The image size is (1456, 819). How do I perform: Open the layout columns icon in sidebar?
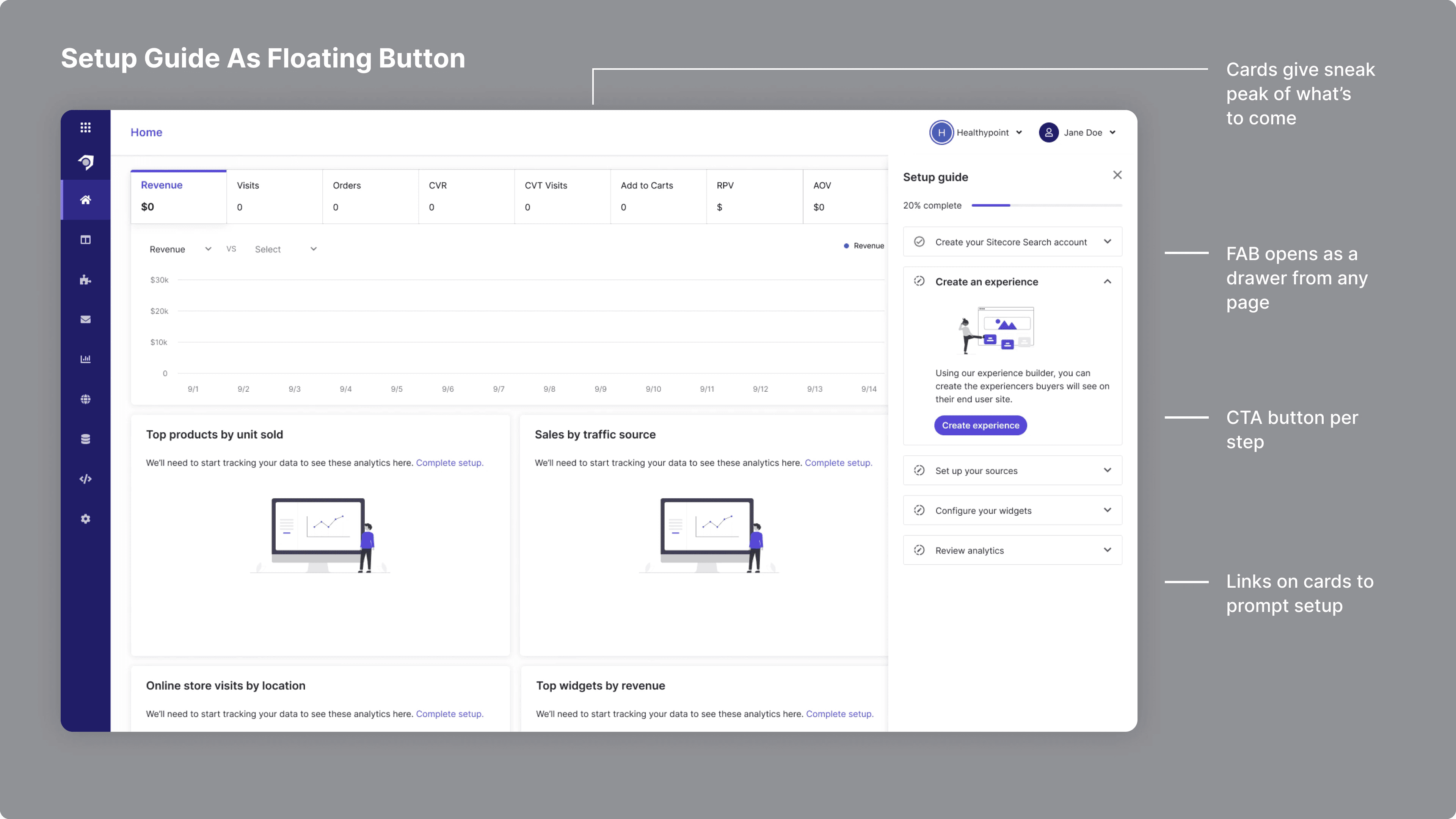(85, 240)
